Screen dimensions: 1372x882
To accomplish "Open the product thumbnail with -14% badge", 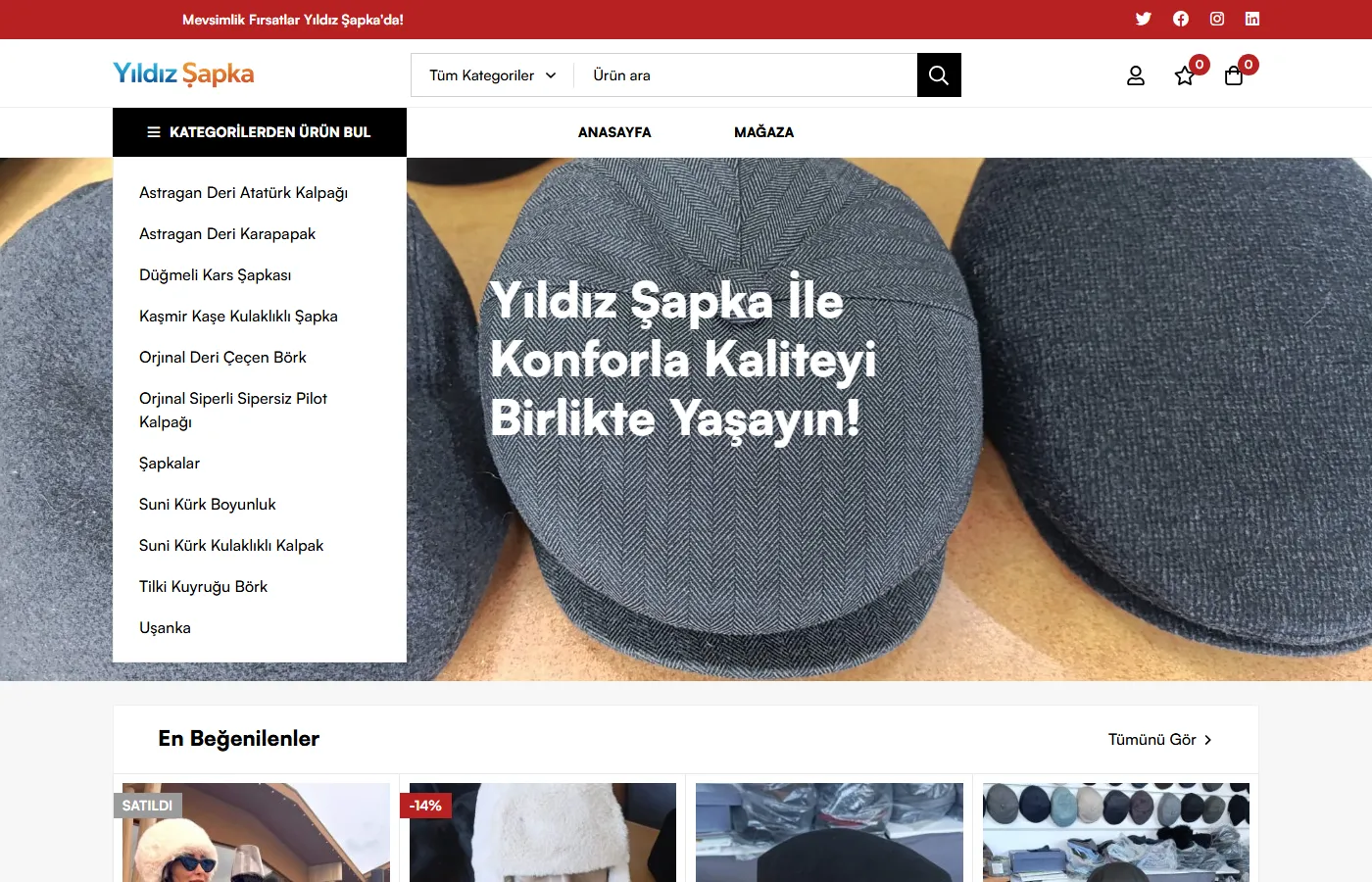I will pyautogui.click(x=543, y=832).
